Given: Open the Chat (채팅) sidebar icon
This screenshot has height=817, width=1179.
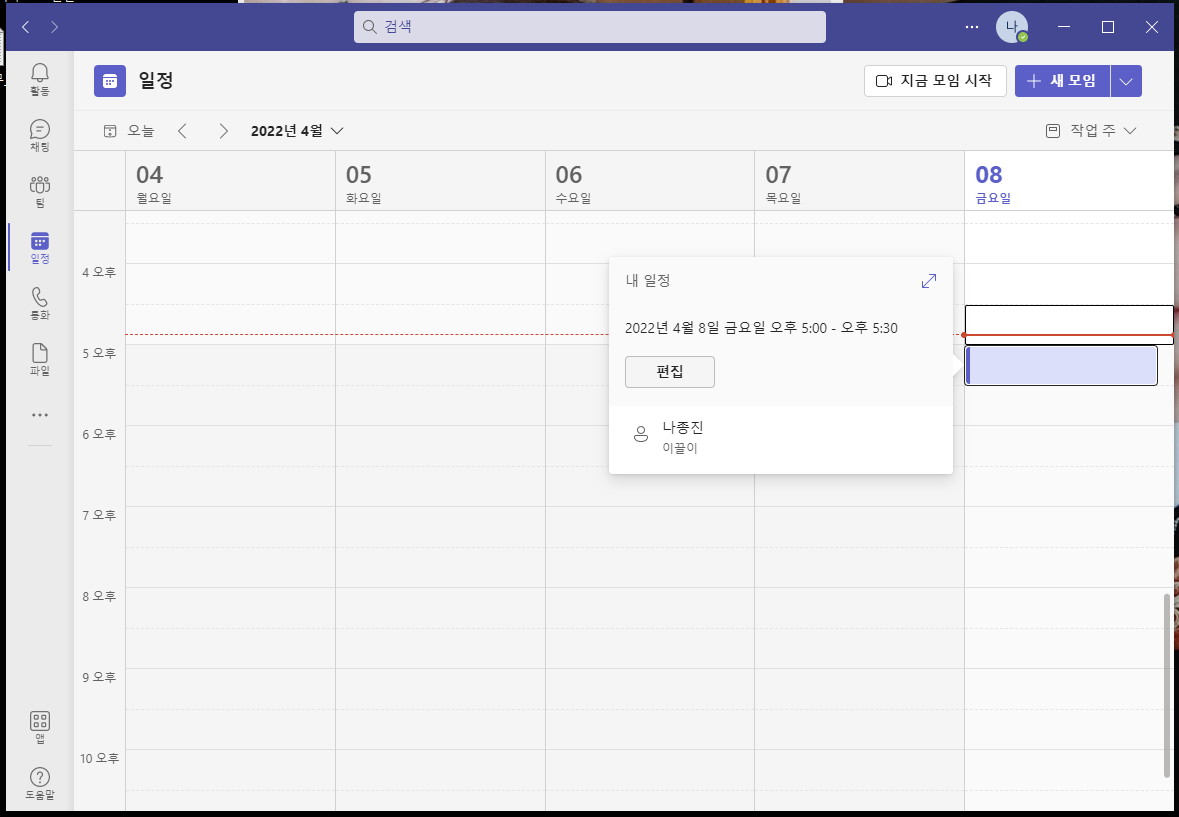Looking at the screenshot, I should click(40, 135).
